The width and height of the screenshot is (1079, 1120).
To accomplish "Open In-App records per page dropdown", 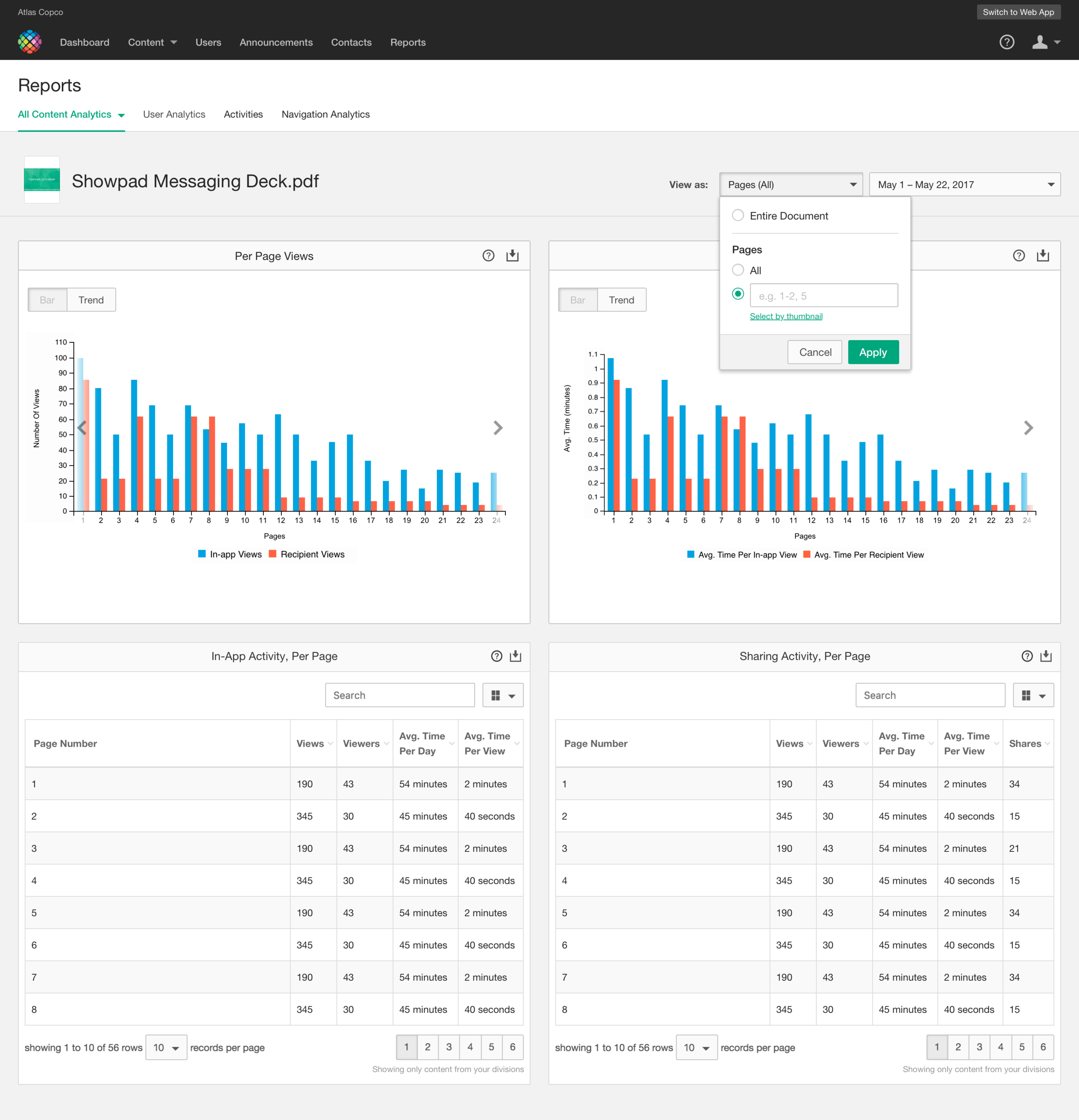I will 166,1047.
